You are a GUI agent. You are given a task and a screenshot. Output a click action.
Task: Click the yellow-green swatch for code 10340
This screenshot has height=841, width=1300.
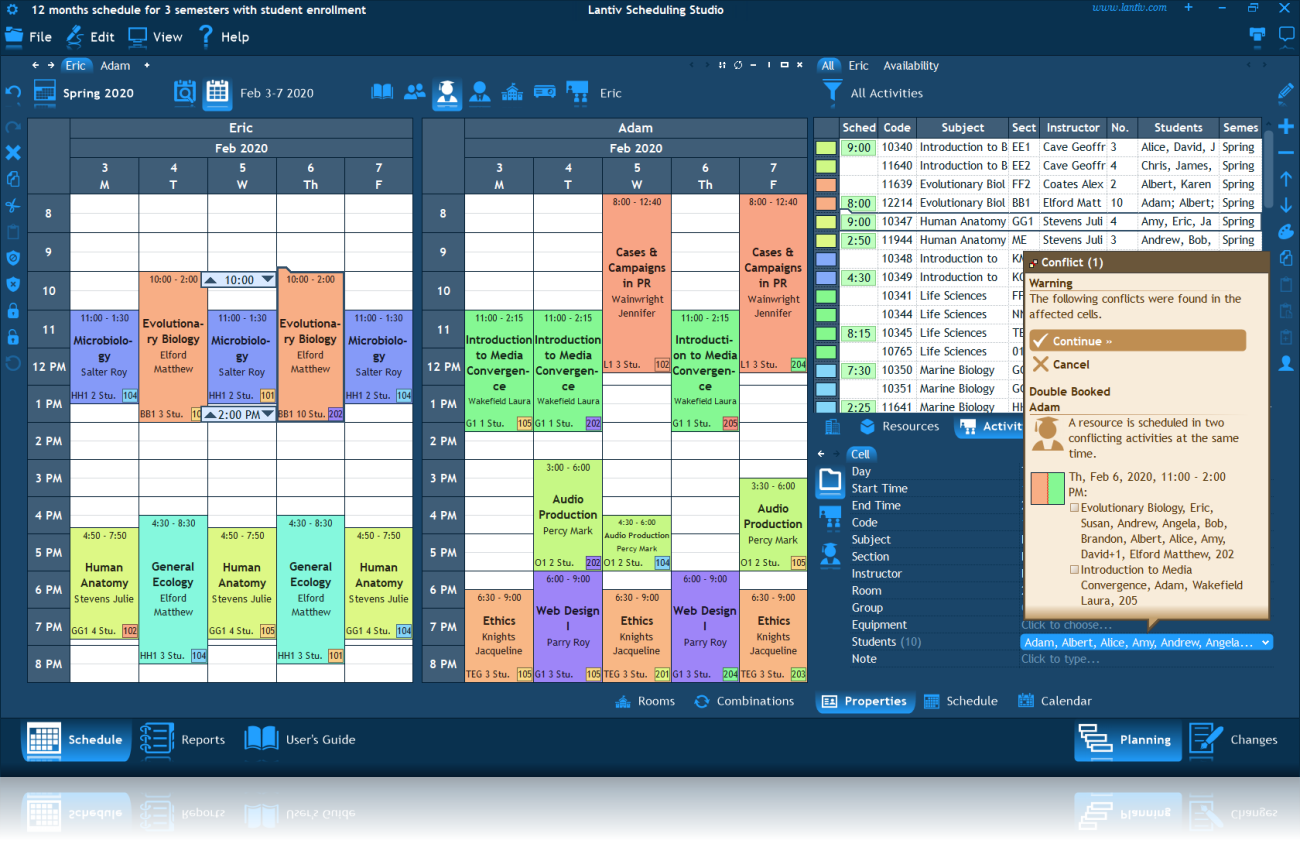tap(826, 147)
